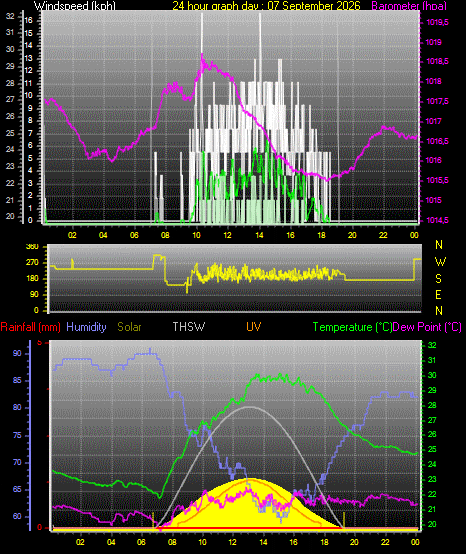
Task: Click humidity axis value 85
Action: (17, 381)
